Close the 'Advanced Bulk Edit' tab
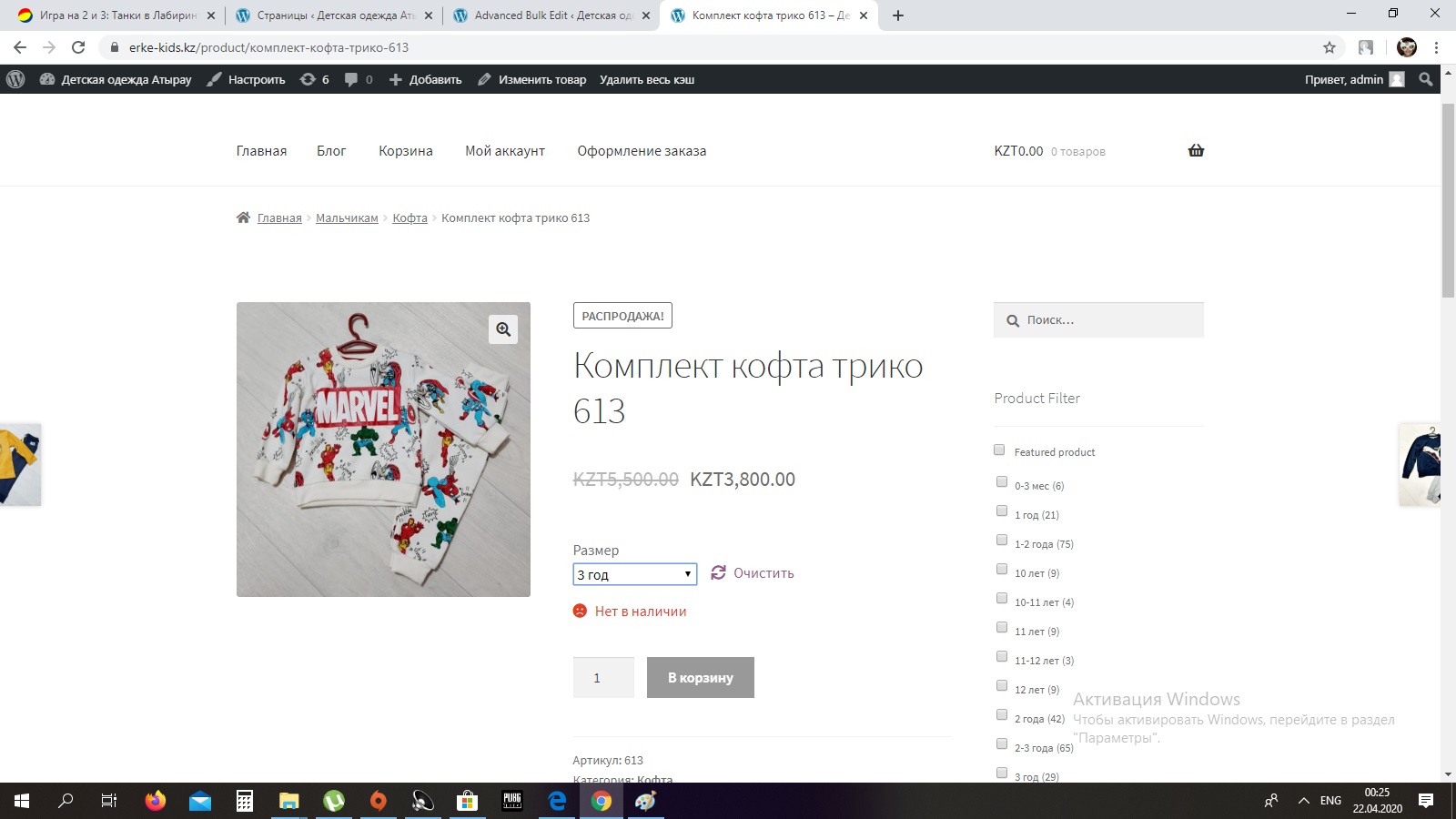1456x819 pixels. 646,15
